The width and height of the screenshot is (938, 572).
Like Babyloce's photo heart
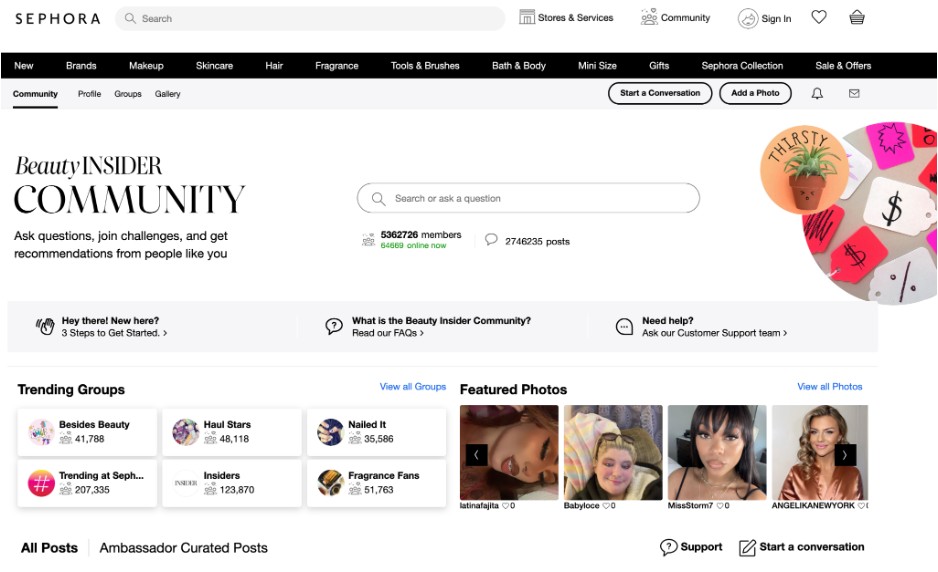[x=606, y=506]
